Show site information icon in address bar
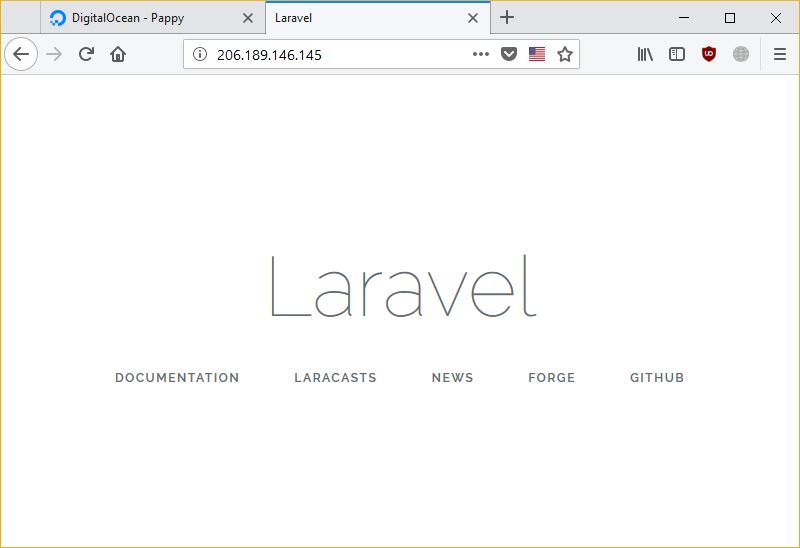Image resolution: width=800 pixels, height=548 pixels. point(200,54)
